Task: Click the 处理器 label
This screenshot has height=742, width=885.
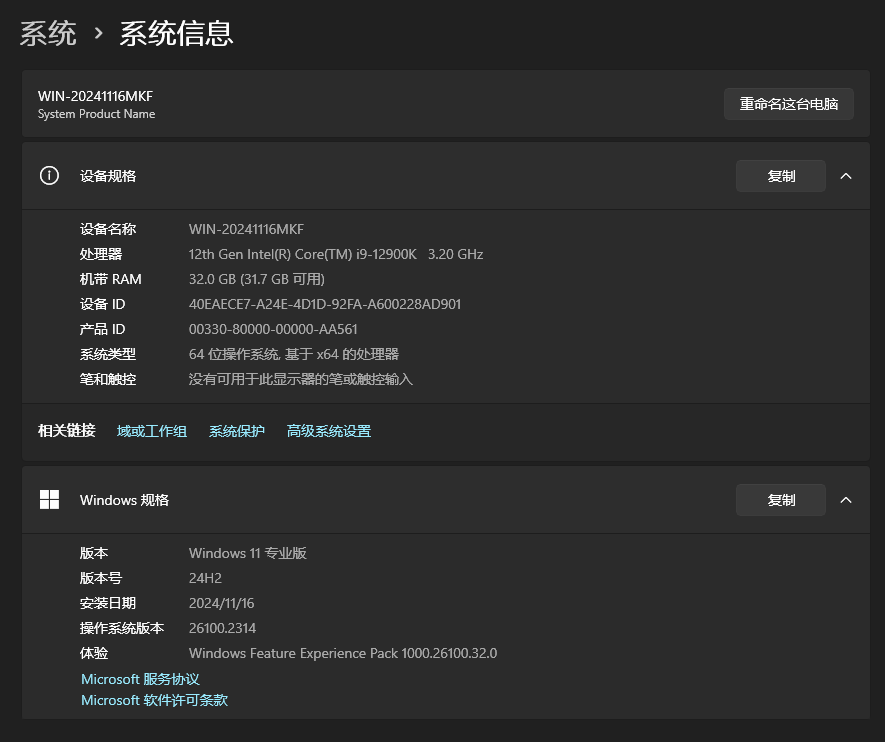Action: [x=101, y=254]
